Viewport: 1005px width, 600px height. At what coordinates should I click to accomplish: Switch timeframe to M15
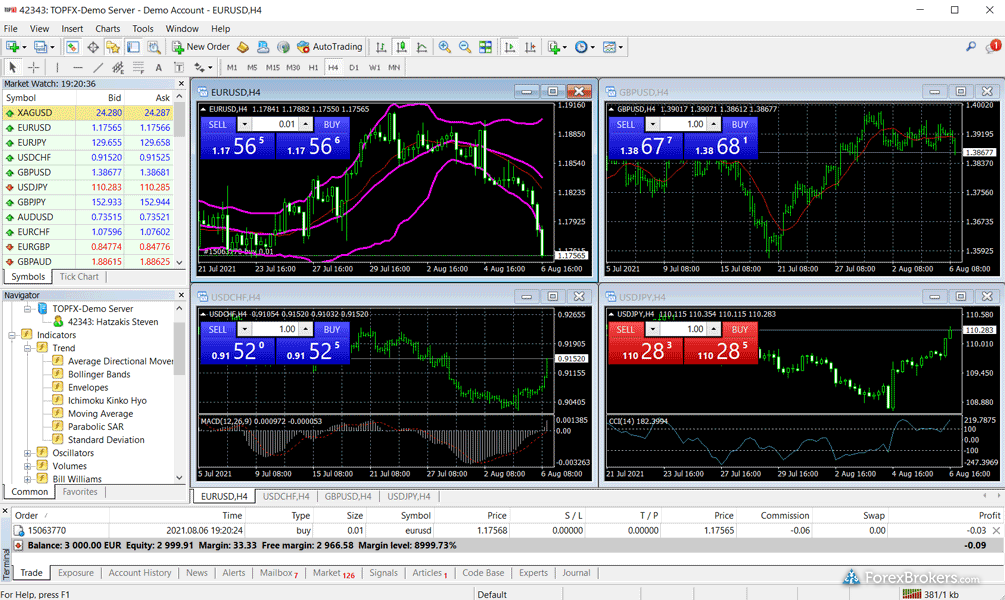coord(272,67)
